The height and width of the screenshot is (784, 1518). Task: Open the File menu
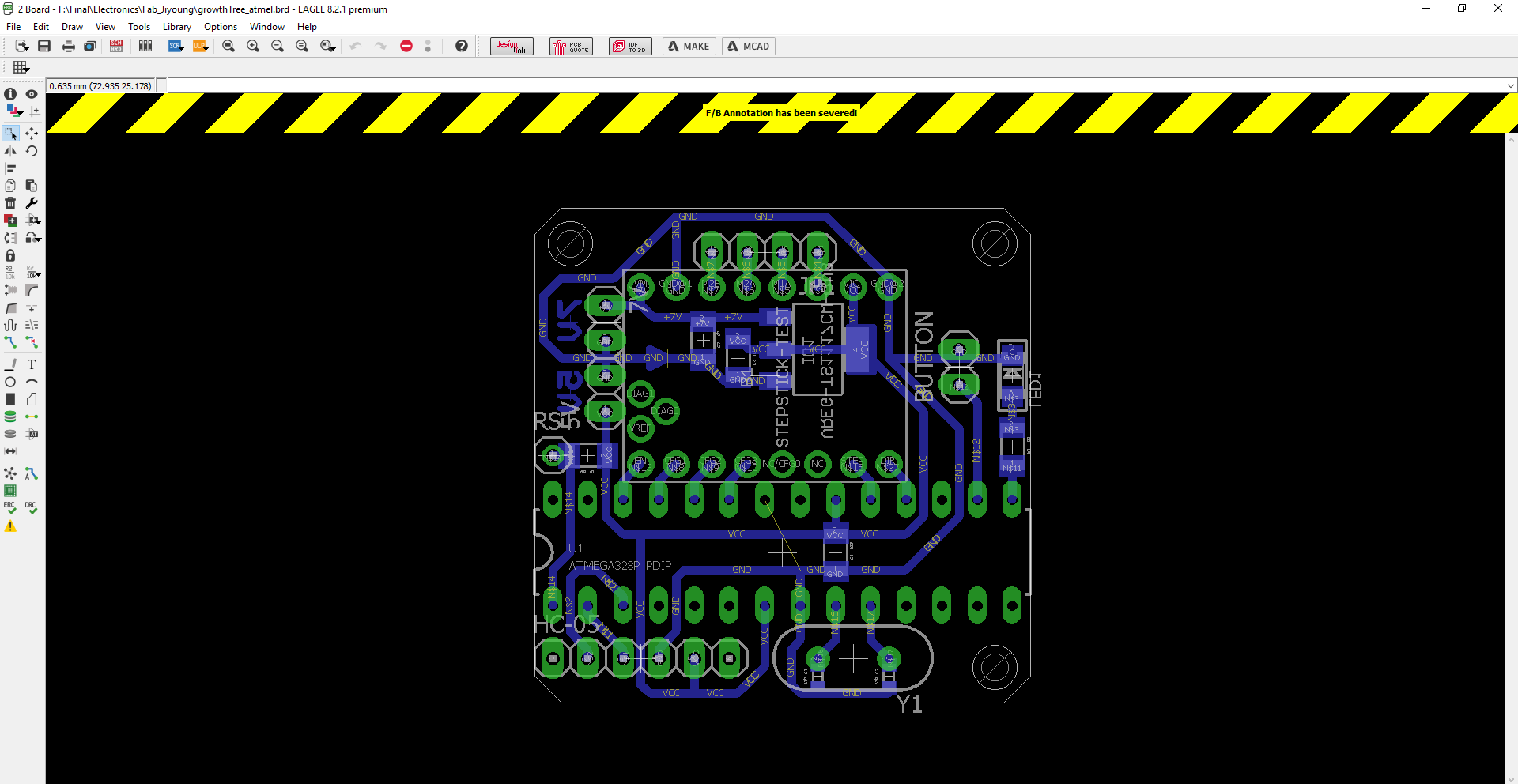pyautogui.click(x=13, y=27)
